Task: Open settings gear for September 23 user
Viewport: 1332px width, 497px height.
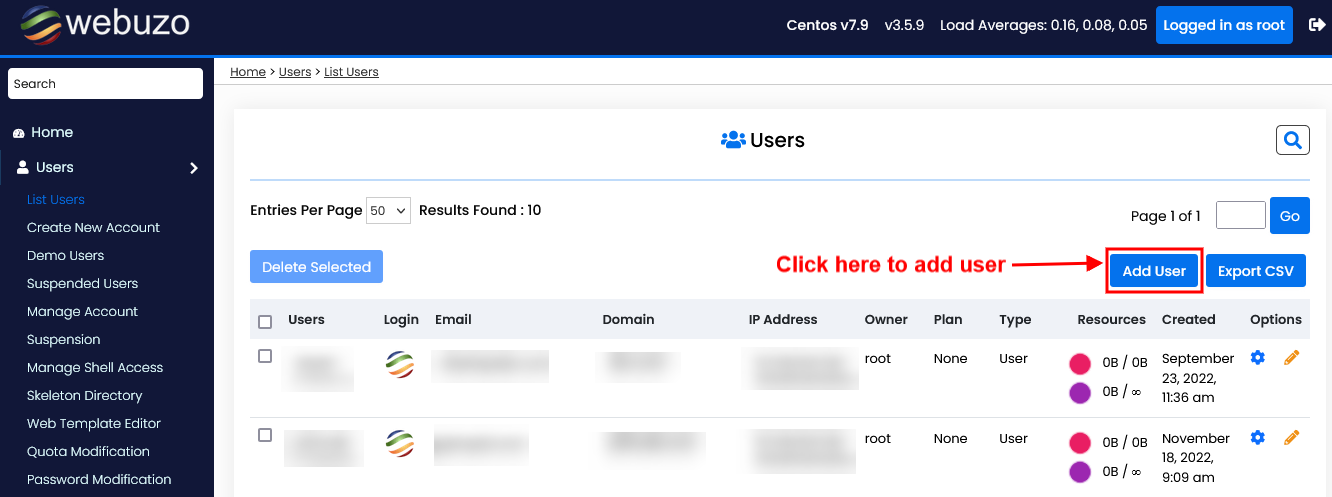Action: click(x=1258, y=358)
